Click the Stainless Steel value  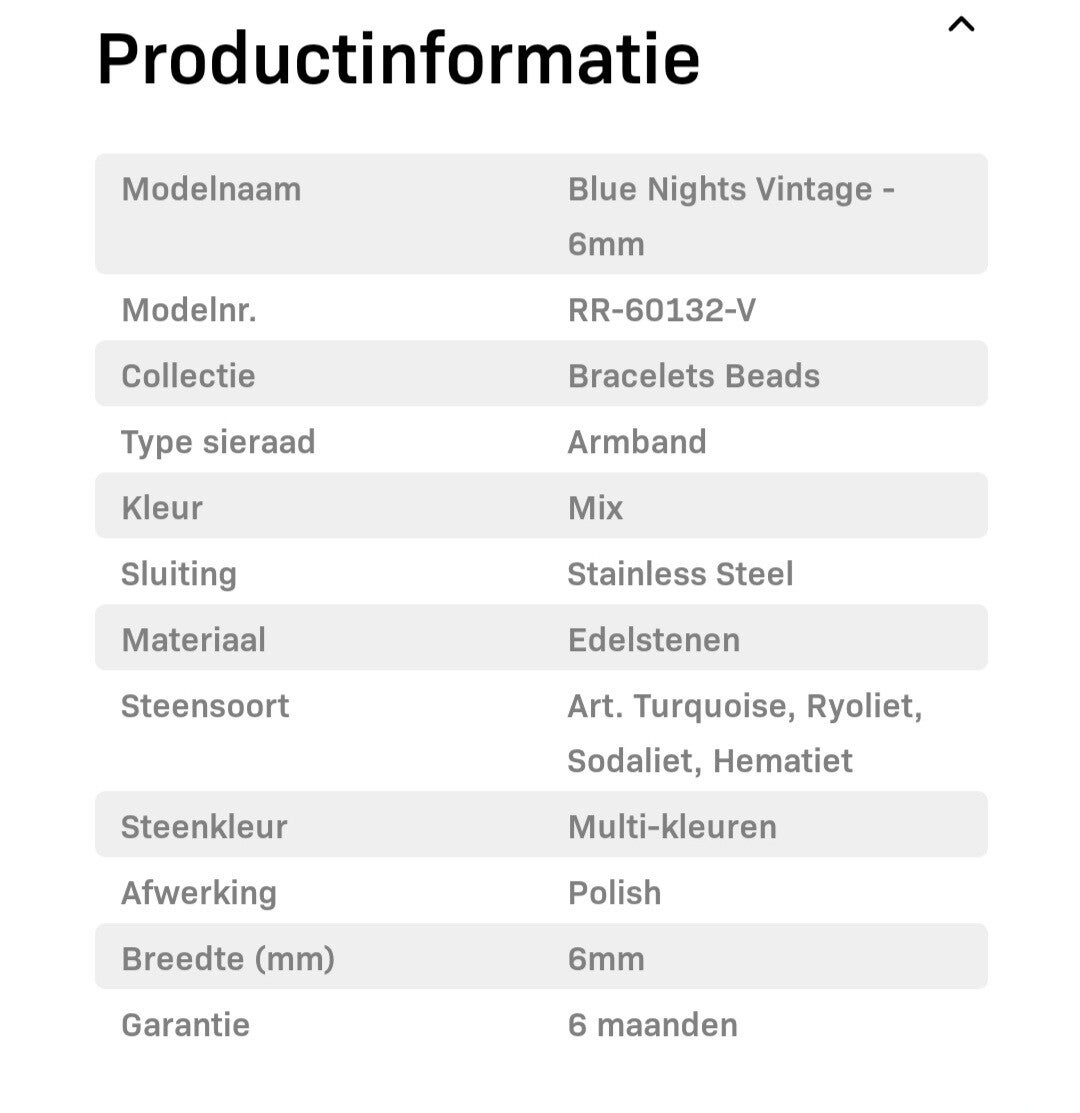click(x=680, y=574)
